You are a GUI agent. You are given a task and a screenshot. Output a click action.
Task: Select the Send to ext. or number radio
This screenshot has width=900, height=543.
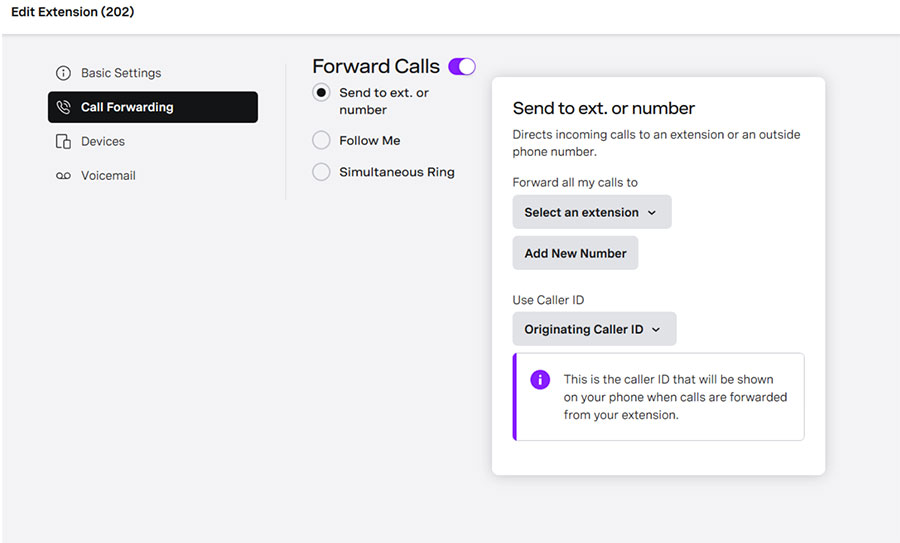(321, 92)
